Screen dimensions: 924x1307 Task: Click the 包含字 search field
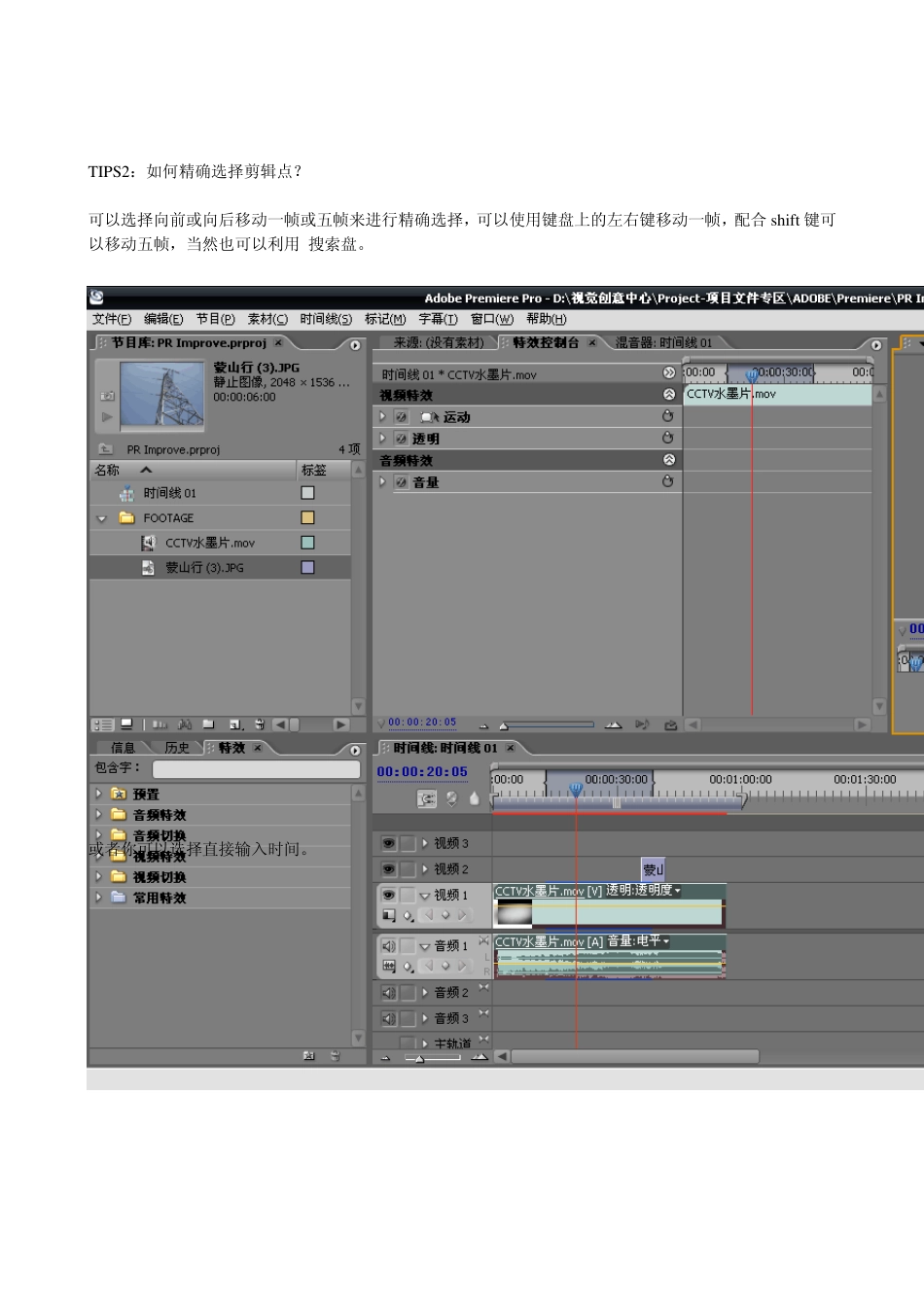(x=256, y=768)
